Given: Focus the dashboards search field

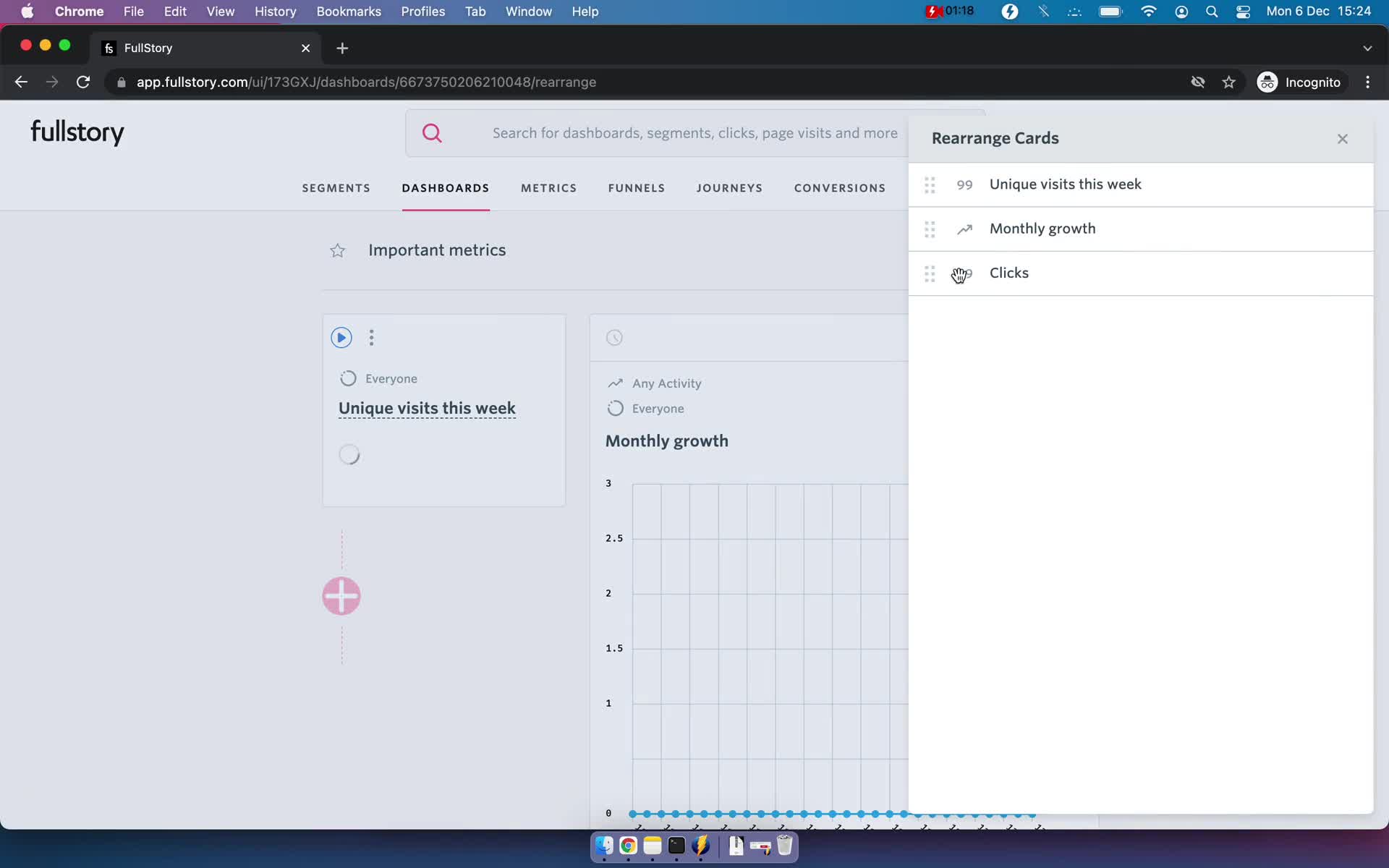Looking at the screenshot, I should pyautogui.click(x=694, y=133).
